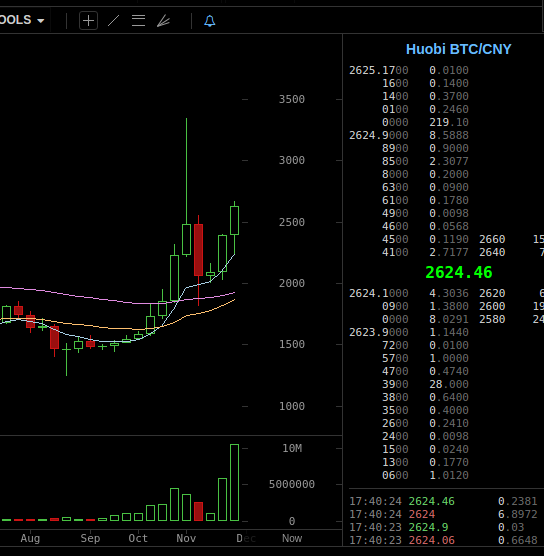Pick the trend line drawing tool
This screenshot has height=556, width=544.
113,21
